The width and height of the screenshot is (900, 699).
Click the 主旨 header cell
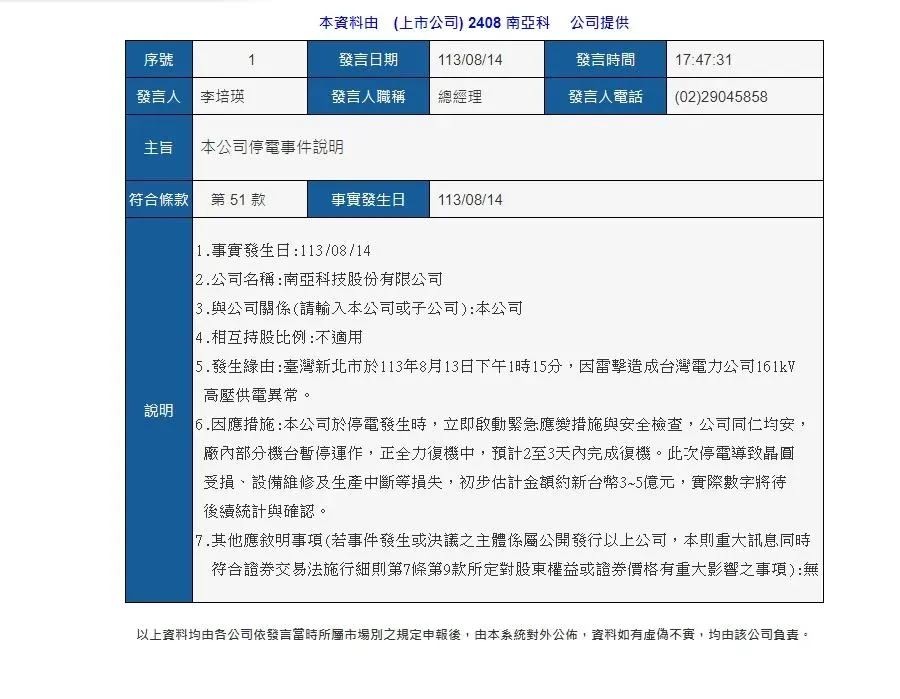(159, 147)
